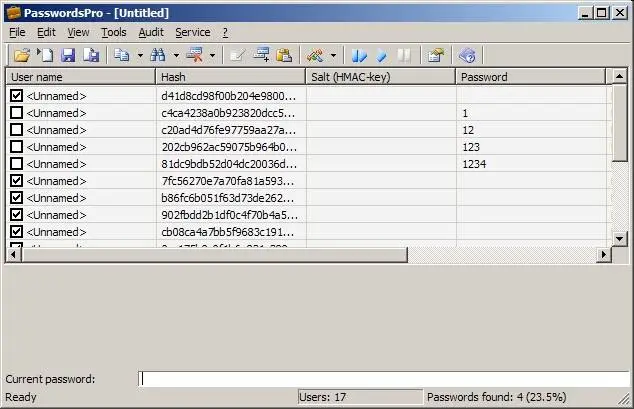The height and width of the screenshot is (409, 634).
Task: Click the greyed pause attack icon
Action: 404,55
